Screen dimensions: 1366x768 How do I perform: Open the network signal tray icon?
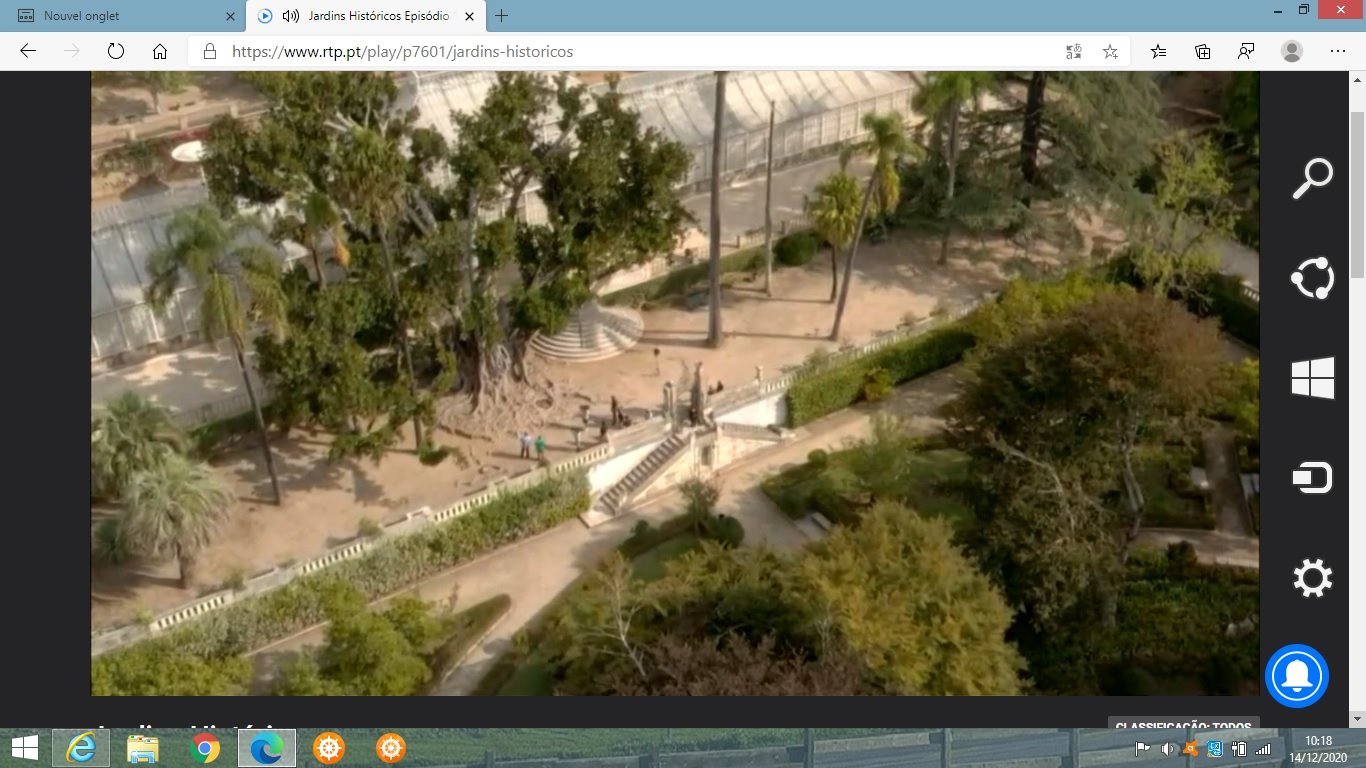pos(1263,749)
